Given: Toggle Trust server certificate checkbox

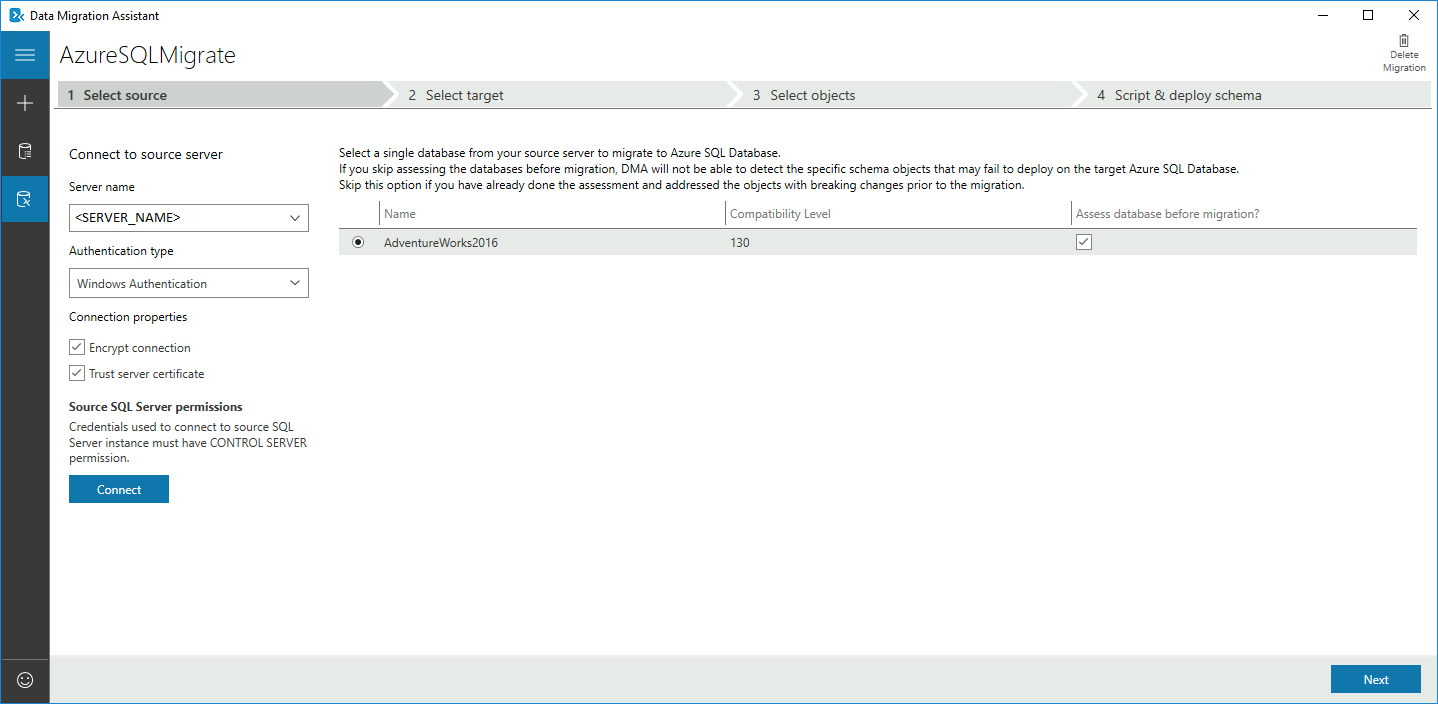Looking at the screenshot, I should (x=76, y=373).
